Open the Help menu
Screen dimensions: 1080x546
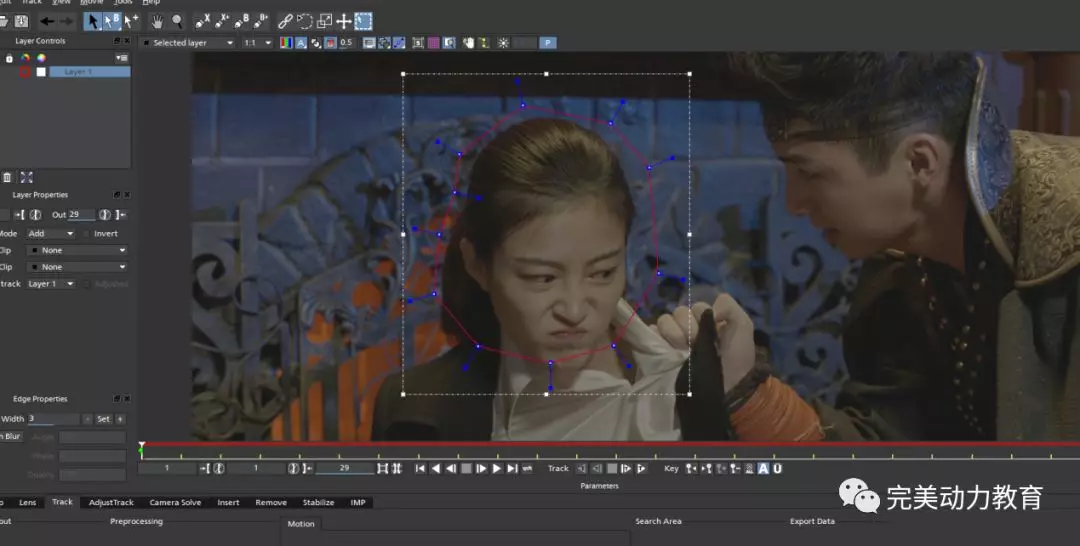151,3
